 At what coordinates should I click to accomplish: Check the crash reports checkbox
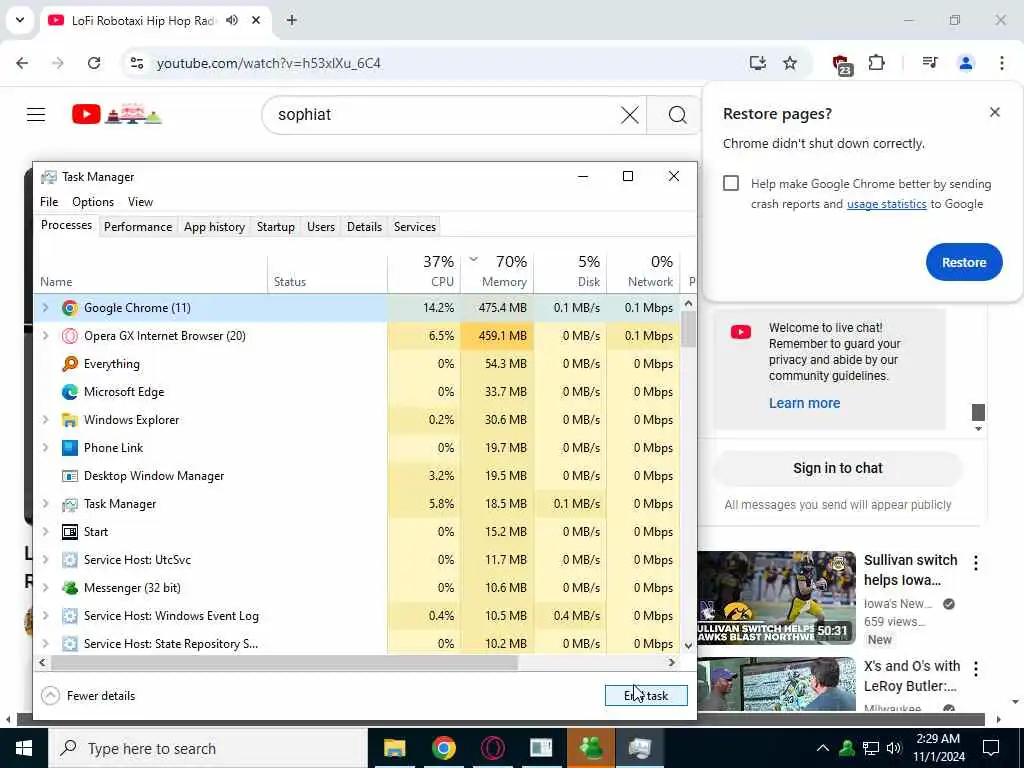coord(731,184)
